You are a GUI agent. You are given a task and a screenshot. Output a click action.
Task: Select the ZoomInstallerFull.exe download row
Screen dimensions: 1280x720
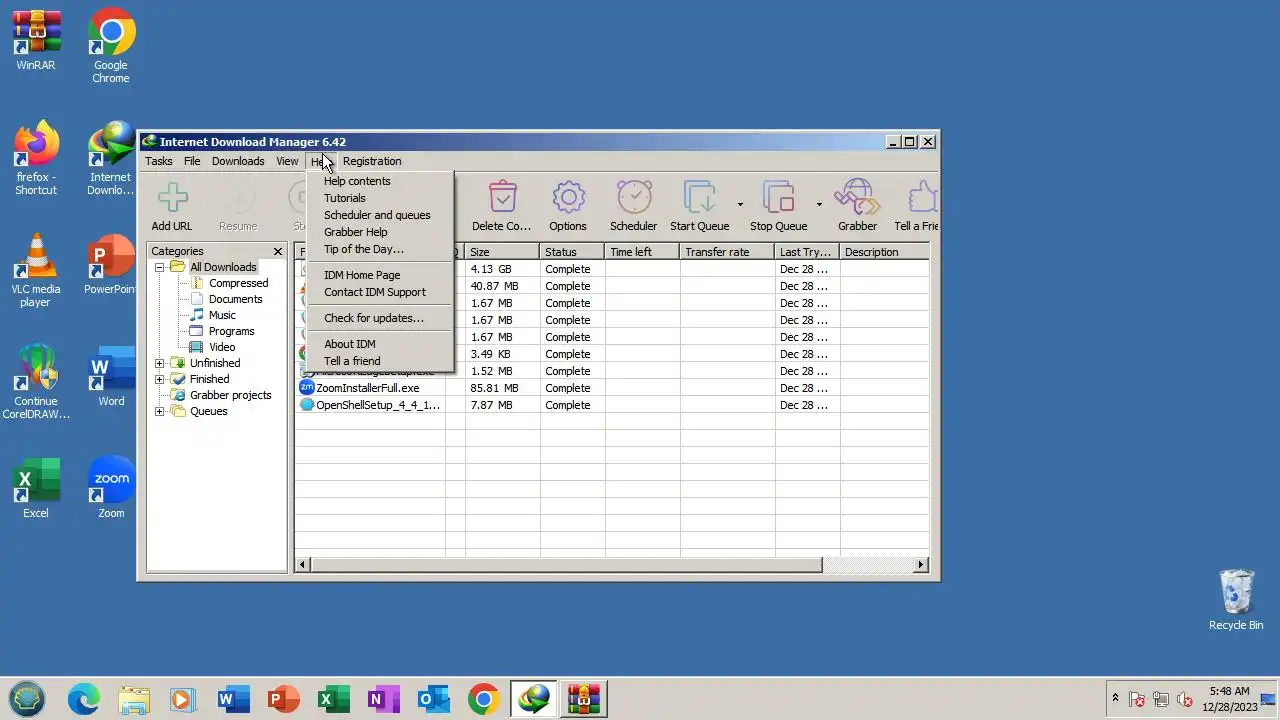click(x=612, y=388)
